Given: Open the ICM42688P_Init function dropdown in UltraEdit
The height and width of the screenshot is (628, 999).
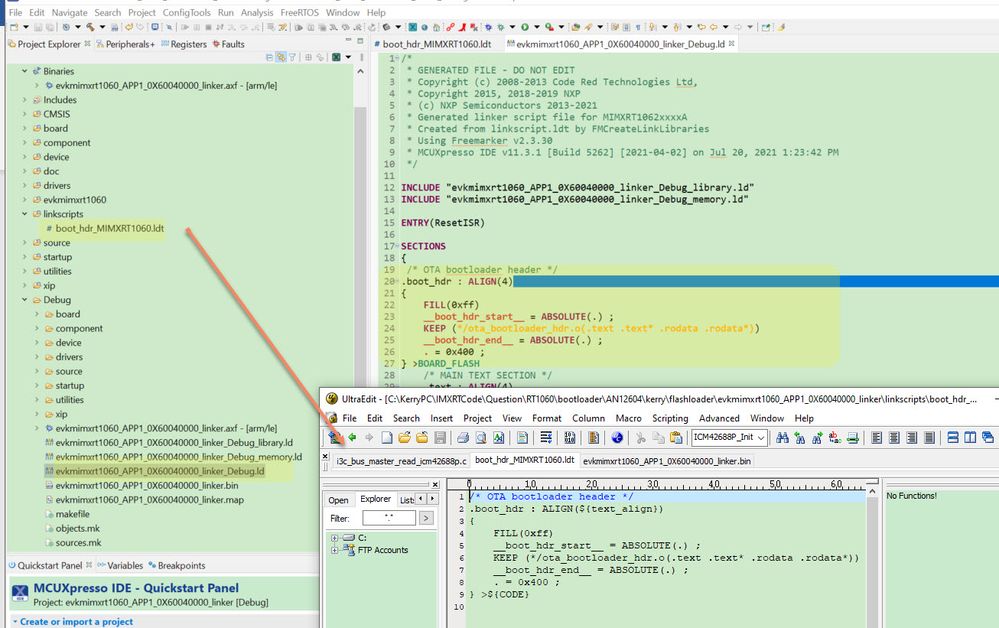Looking at the screenshot, I should 761,437.
